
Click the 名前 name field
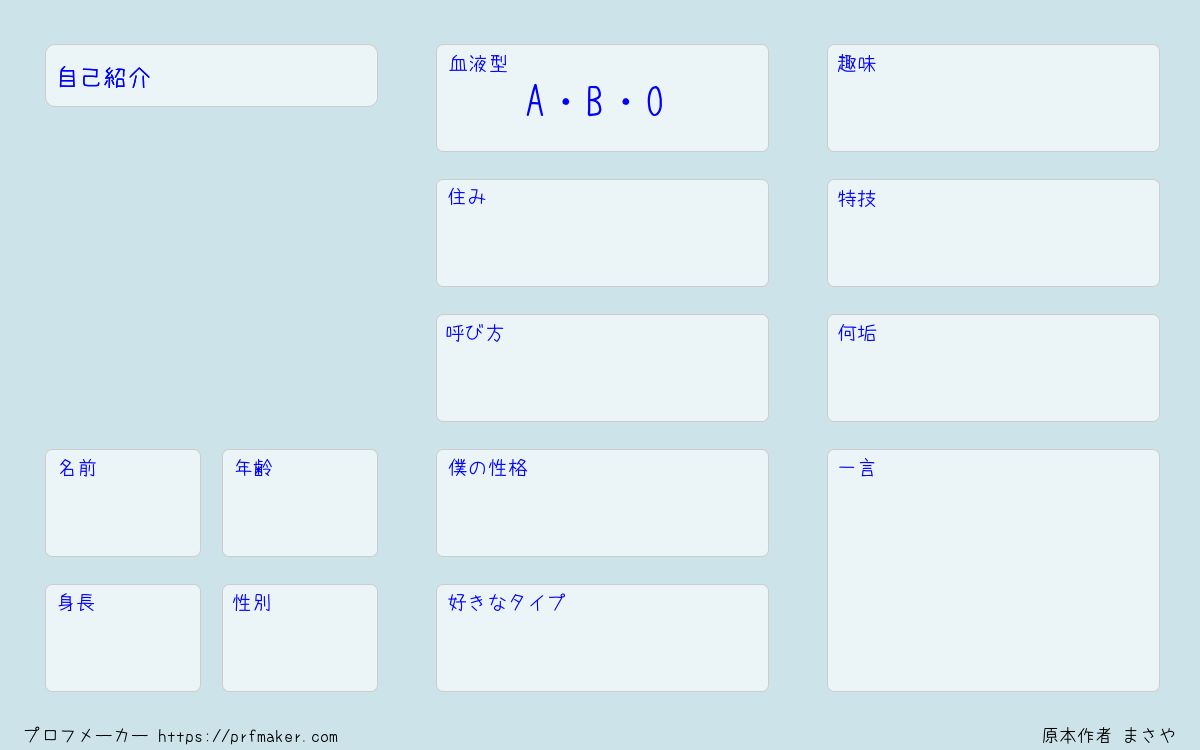(x=123, y=503)
